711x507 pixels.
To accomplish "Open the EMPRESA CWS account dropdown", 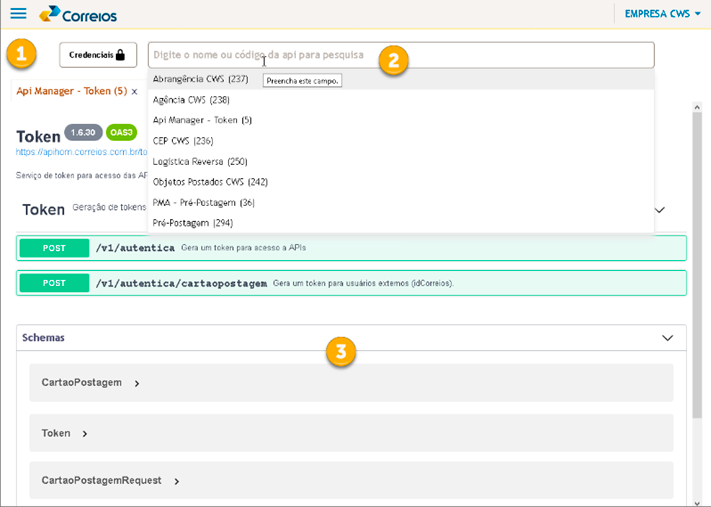I will click(662, 14).
